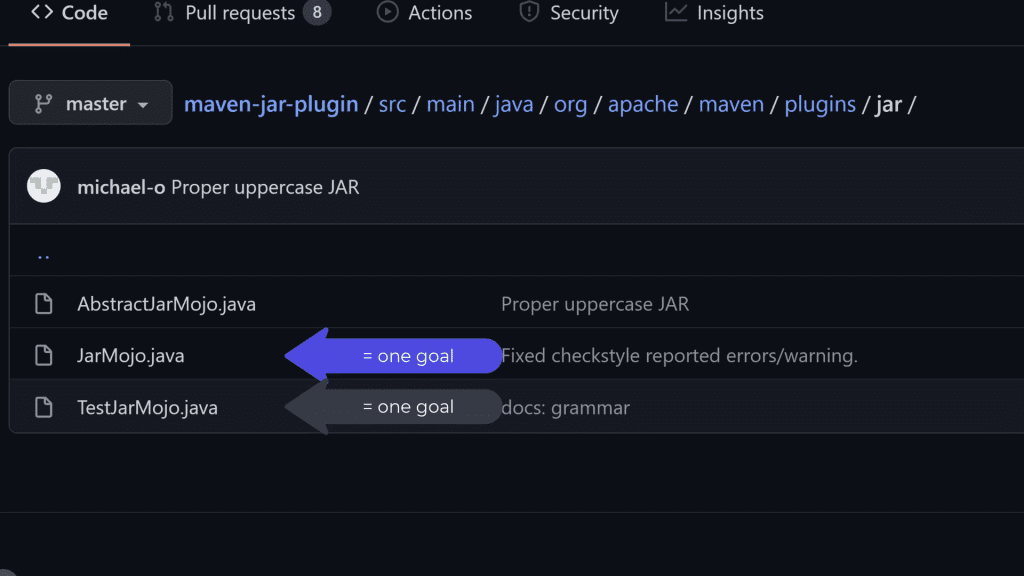
Task: Go up to the parent directory
Action: [43, 254]
